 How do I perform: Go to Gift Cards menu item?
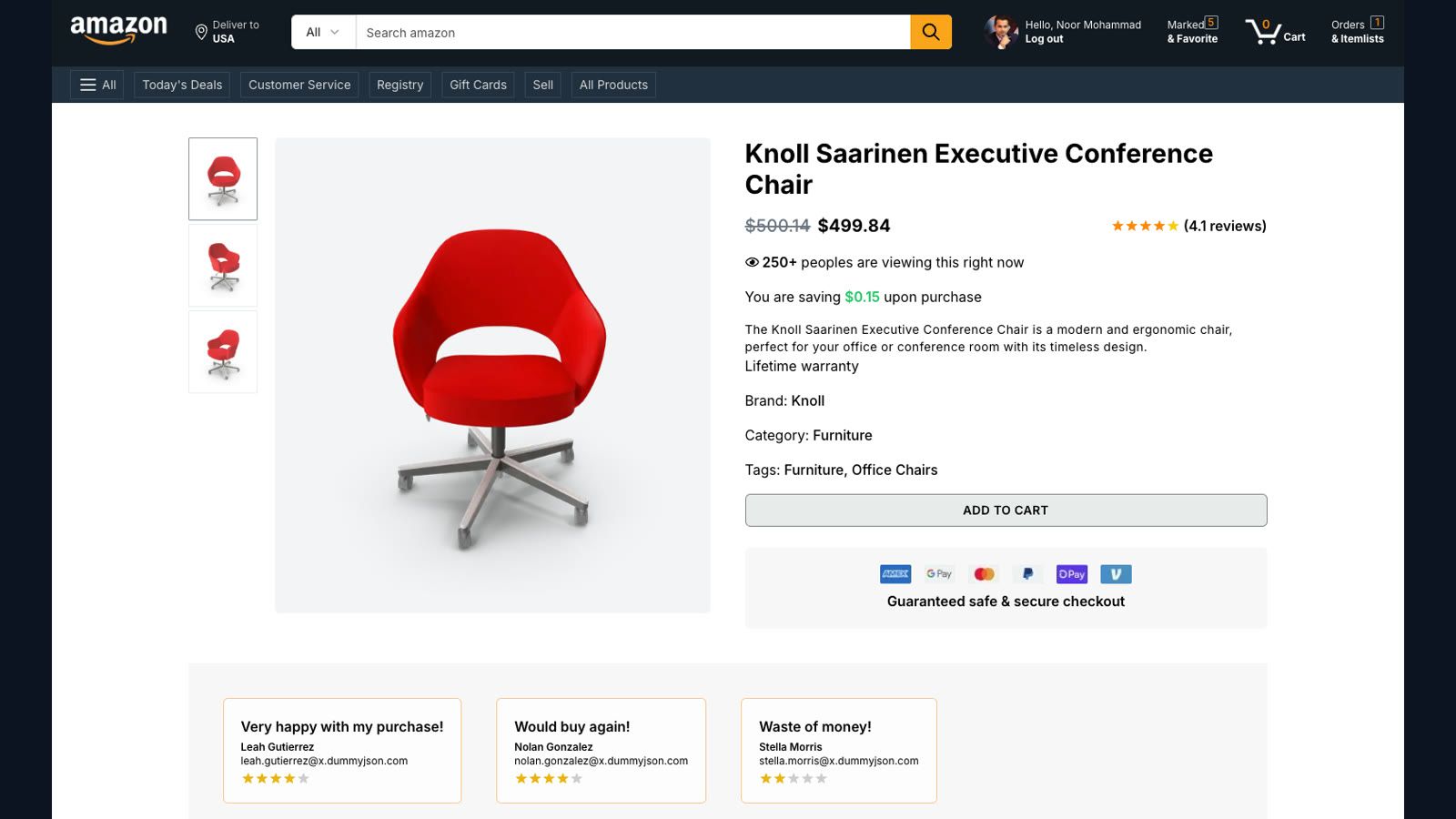point(478,85)
